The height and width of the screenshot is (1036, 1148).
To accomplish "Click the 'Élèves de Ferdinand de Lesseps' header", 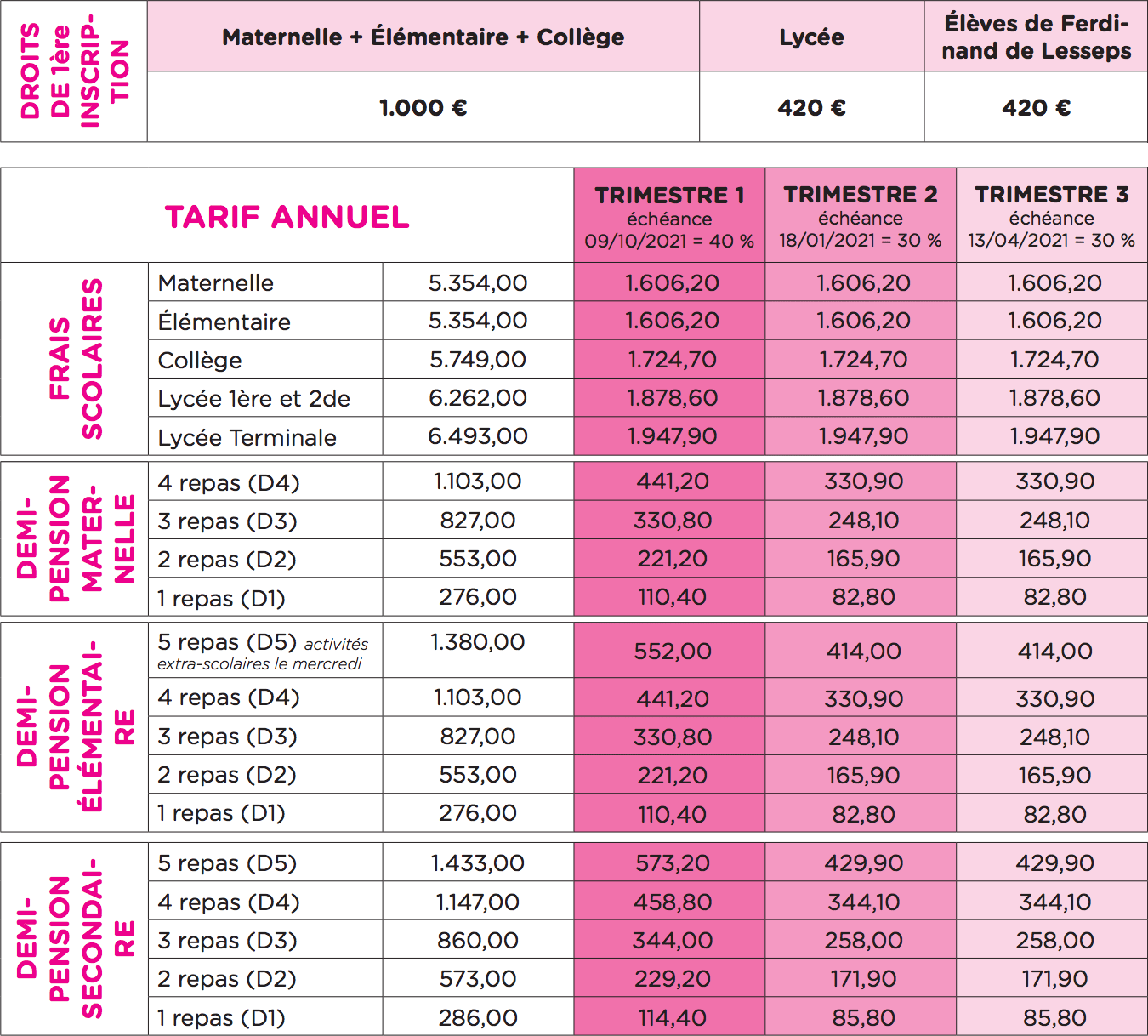I will click(1036, 37).
